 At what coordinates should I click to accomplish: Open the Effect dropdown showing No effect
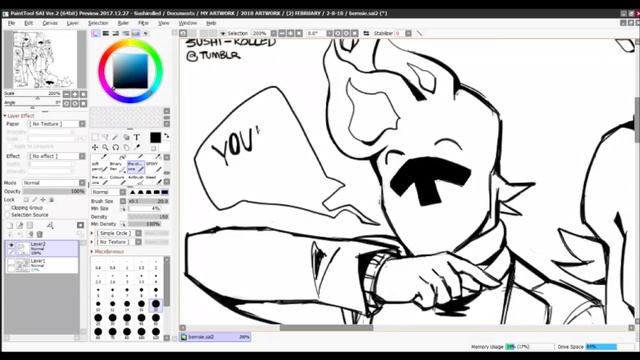[57, 156]
